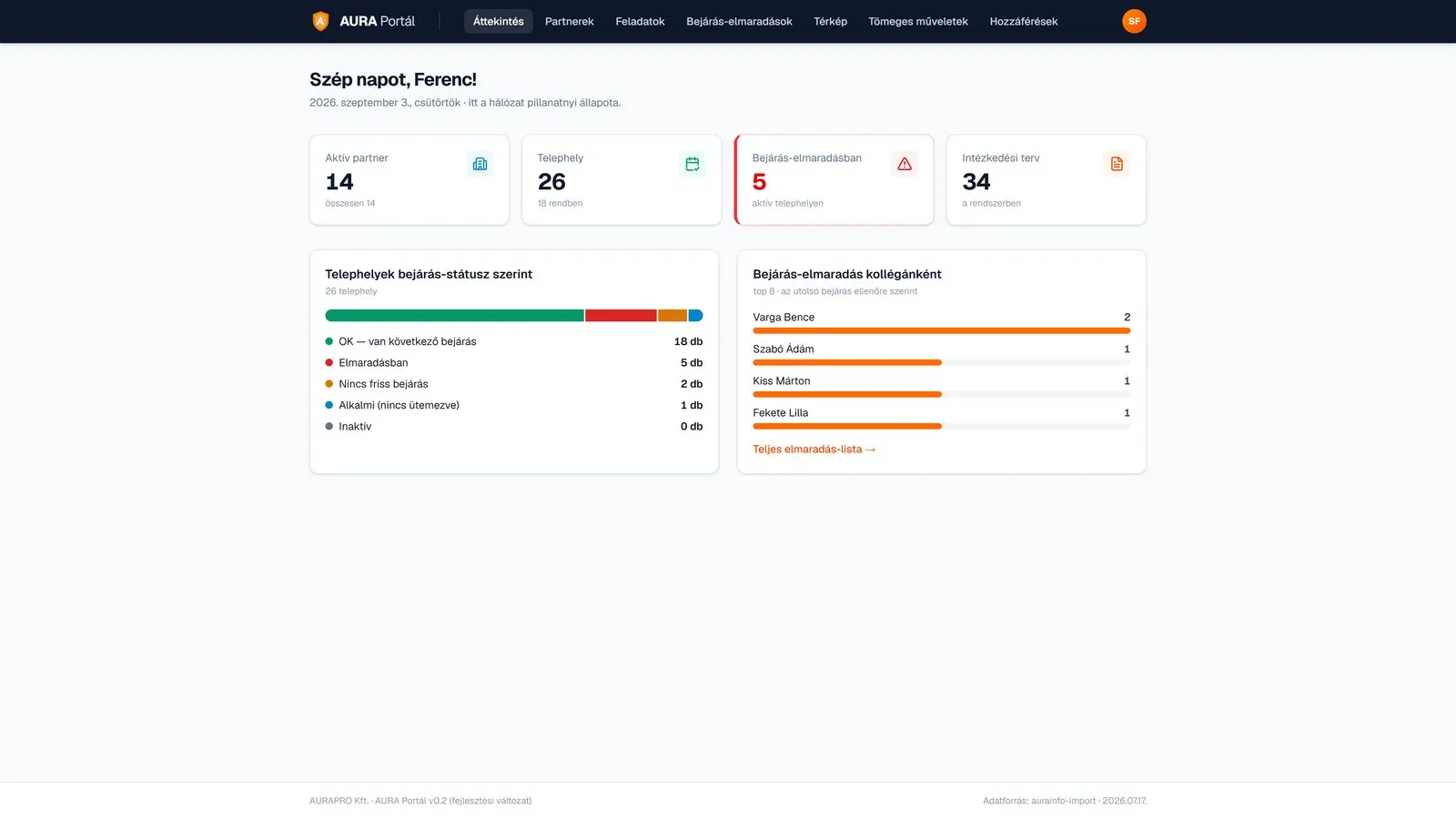Select the 'Nincs friss bejárás' legend label
The width and height of the screenshot is (1456, 819).
coord(383,384)
